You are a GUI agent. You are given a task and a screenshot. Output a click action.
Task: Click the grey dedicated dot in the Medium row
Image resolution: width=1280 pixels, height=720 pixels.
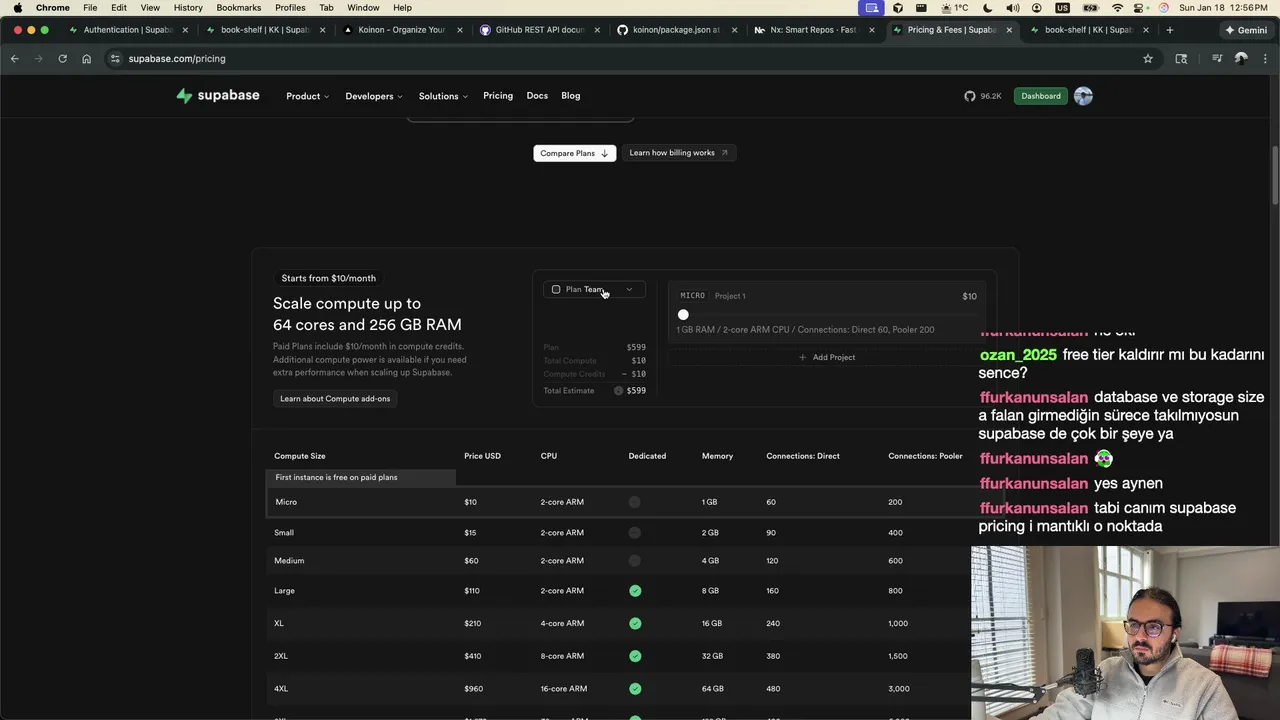coord(635,561)
